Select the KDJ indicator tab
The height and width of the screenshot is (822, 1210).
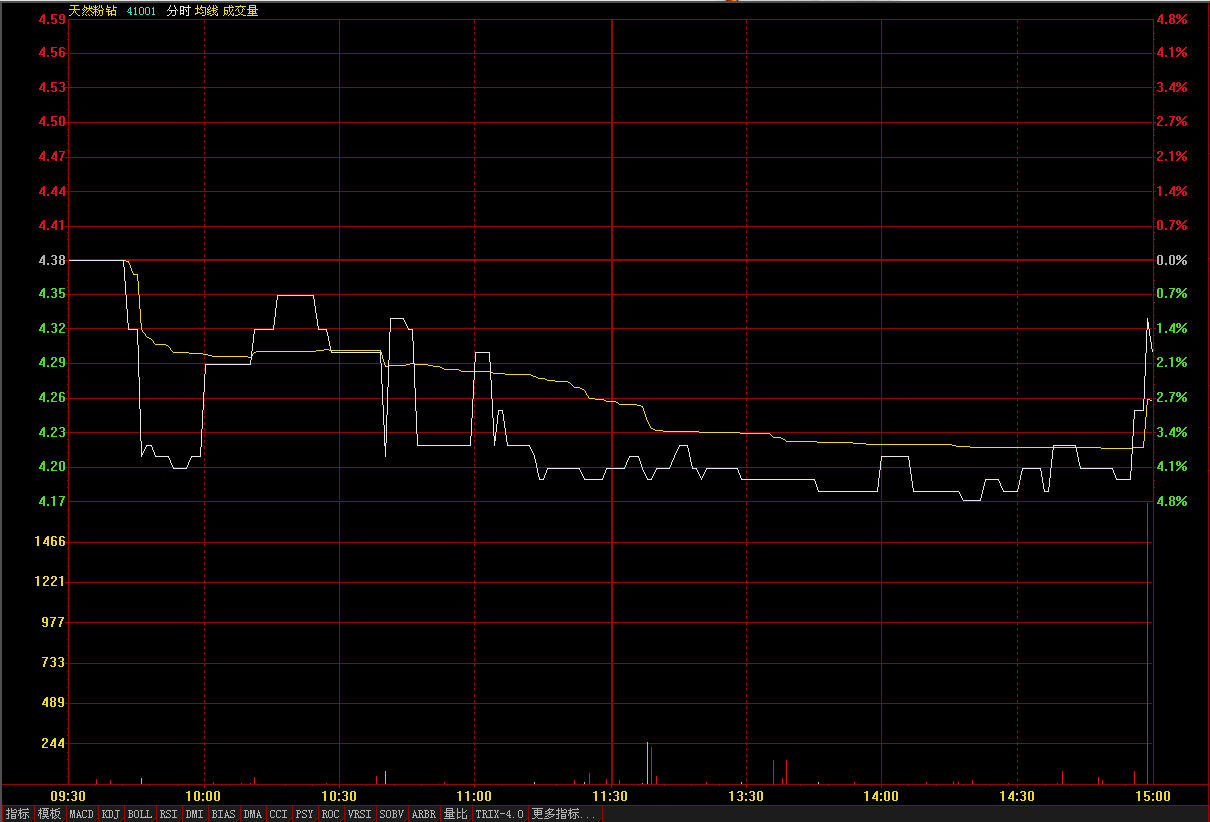pyautogui.click(x=111, y=814)
